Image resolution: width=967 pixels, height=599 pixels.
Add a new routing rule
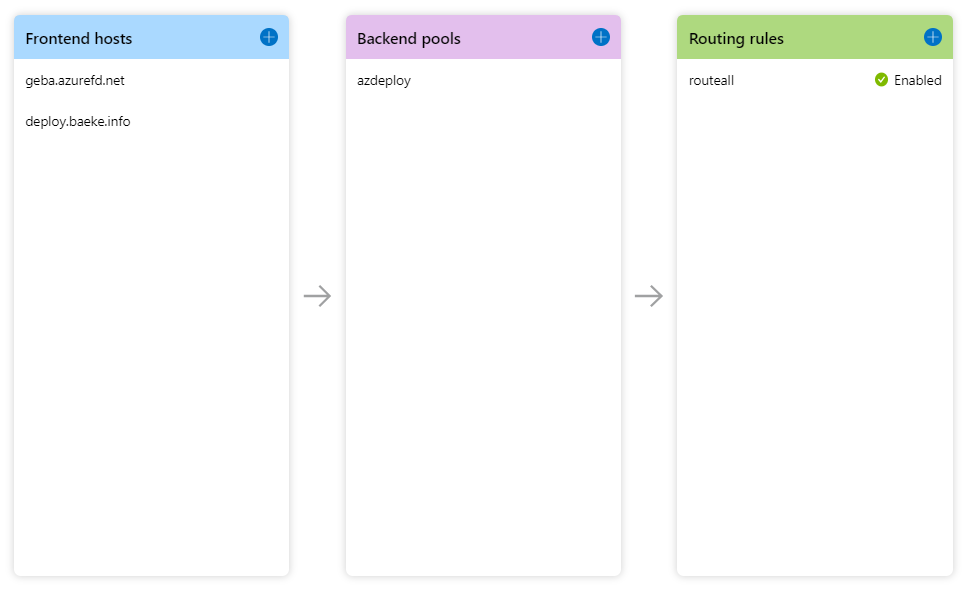933,37
